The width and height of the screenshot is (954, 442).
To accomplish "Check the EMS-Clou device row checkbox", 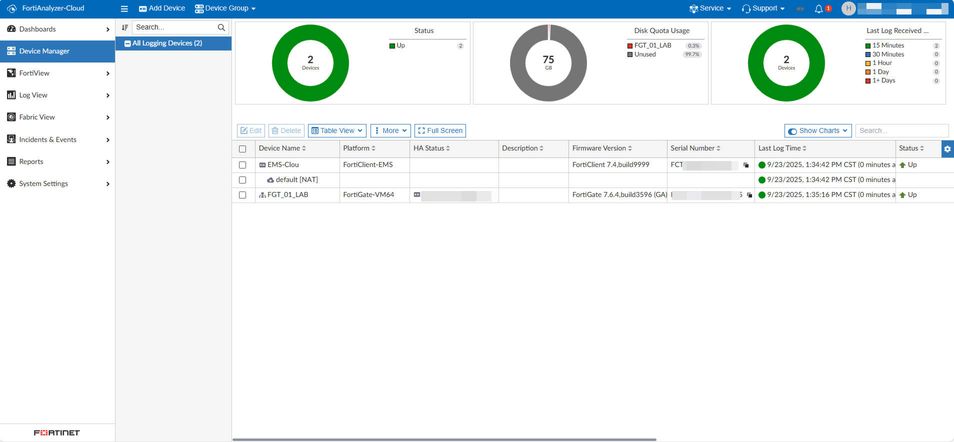I will [x=242, y=164].
